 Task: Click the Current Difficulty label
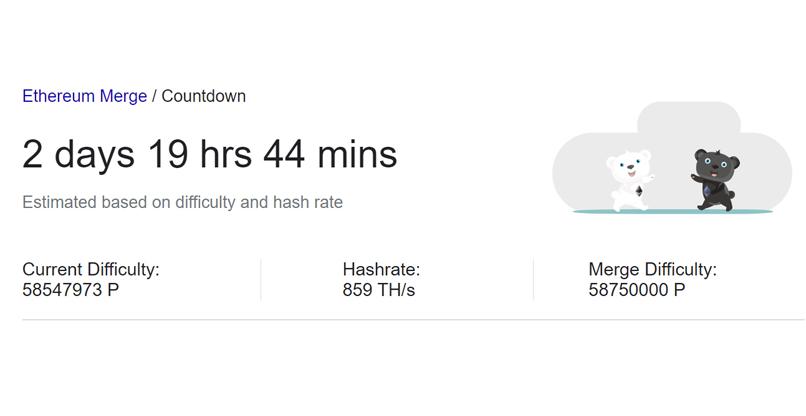[x=91, y=270]
